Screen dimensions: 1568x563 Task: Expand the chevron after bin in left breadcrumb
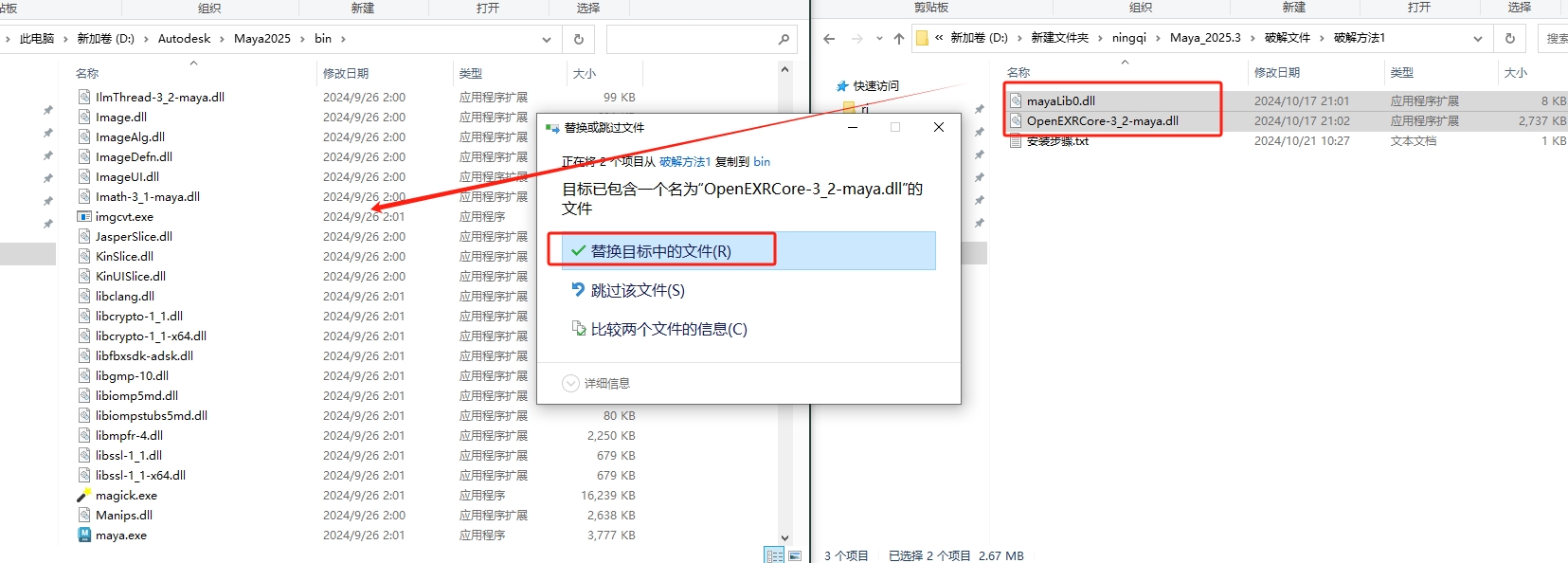pos(343,39)
